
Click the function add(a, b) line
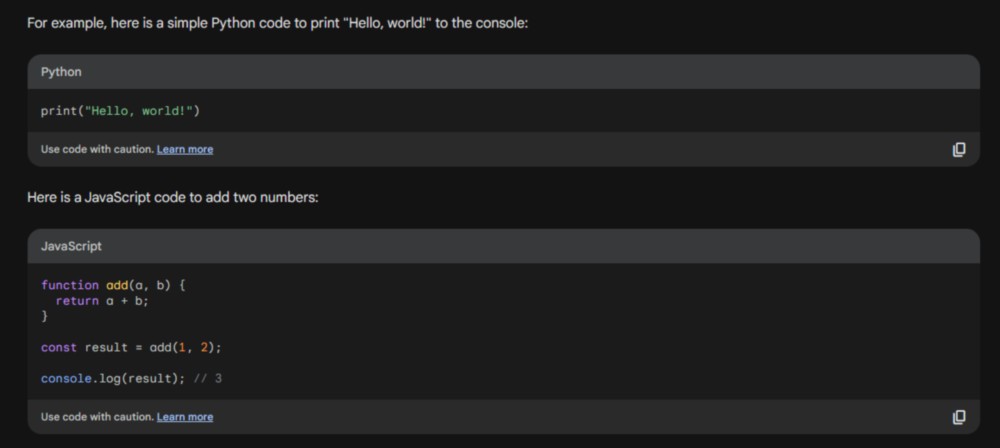114,285
